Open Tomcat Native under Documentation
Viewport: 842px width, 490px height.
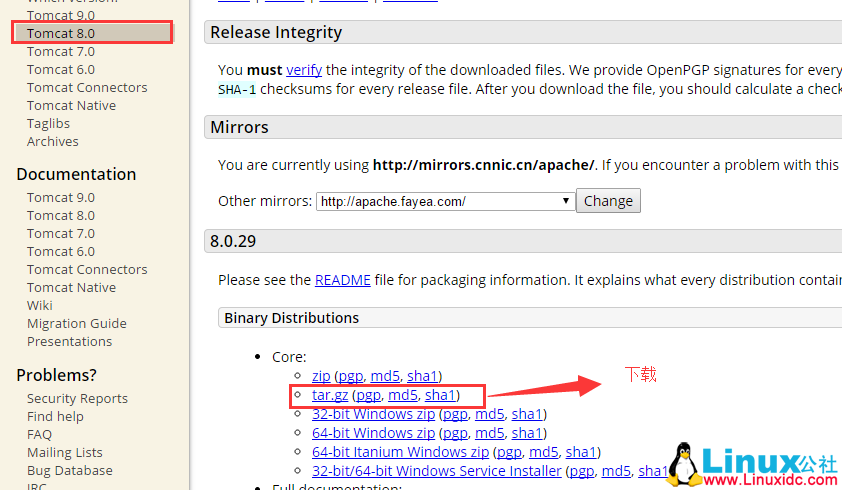coord(71,287)
